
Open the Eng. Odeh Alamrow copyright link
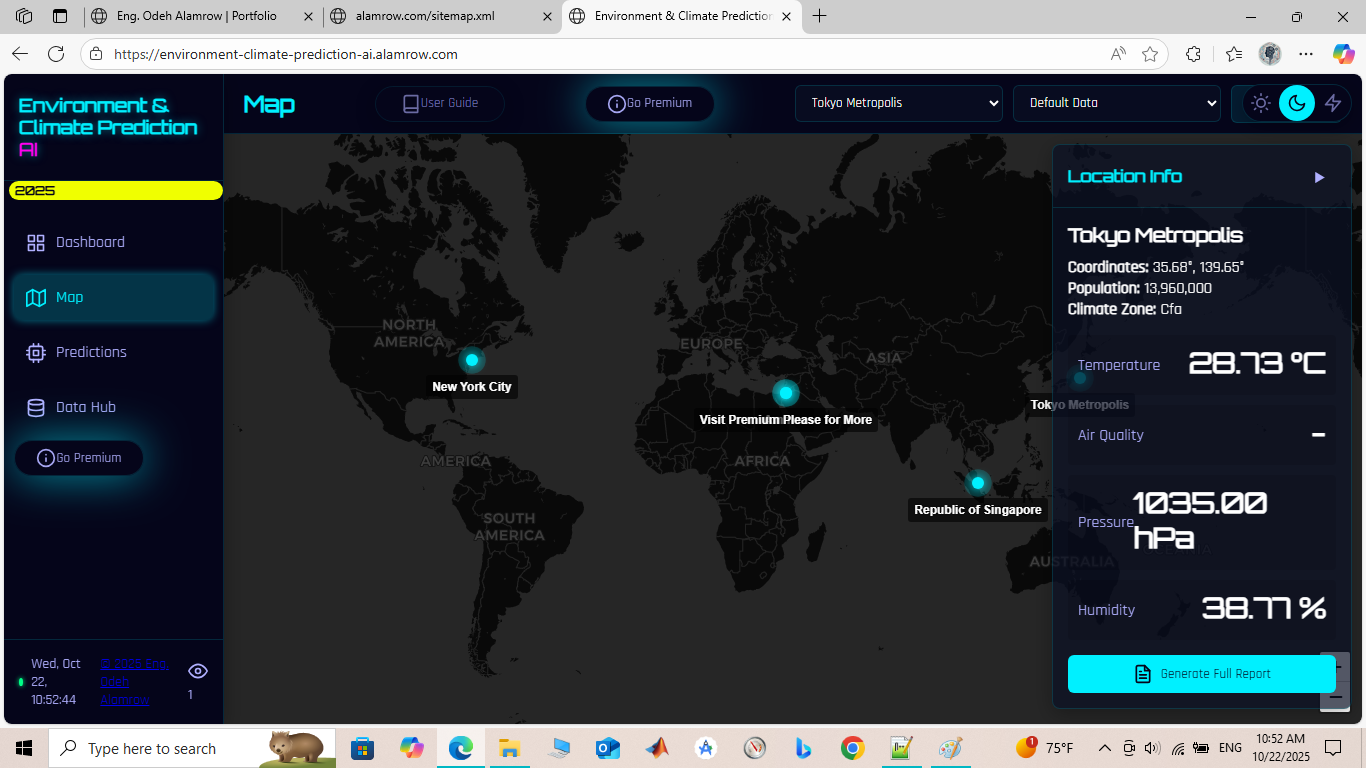coord(133,681)
